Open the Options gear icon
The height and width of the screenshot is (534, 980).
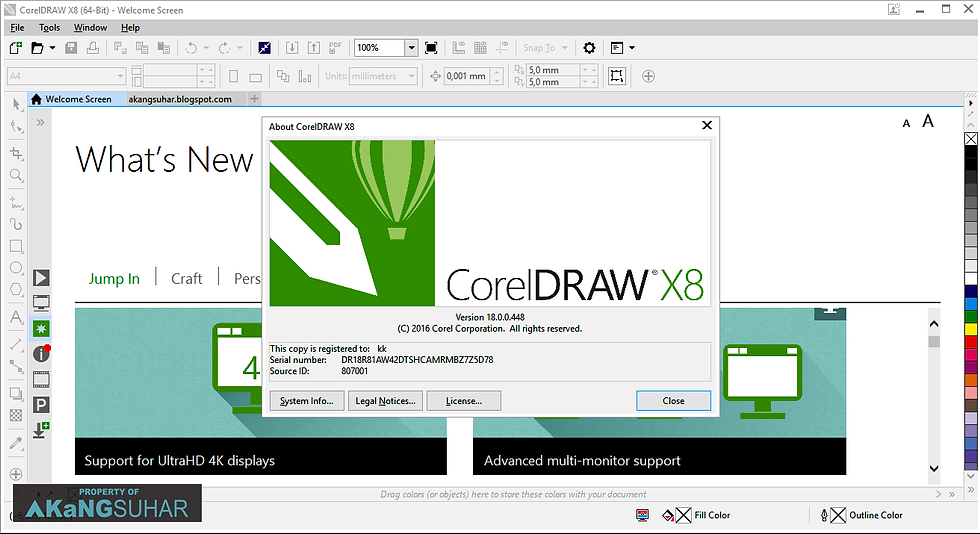click(x=589, y=48)
